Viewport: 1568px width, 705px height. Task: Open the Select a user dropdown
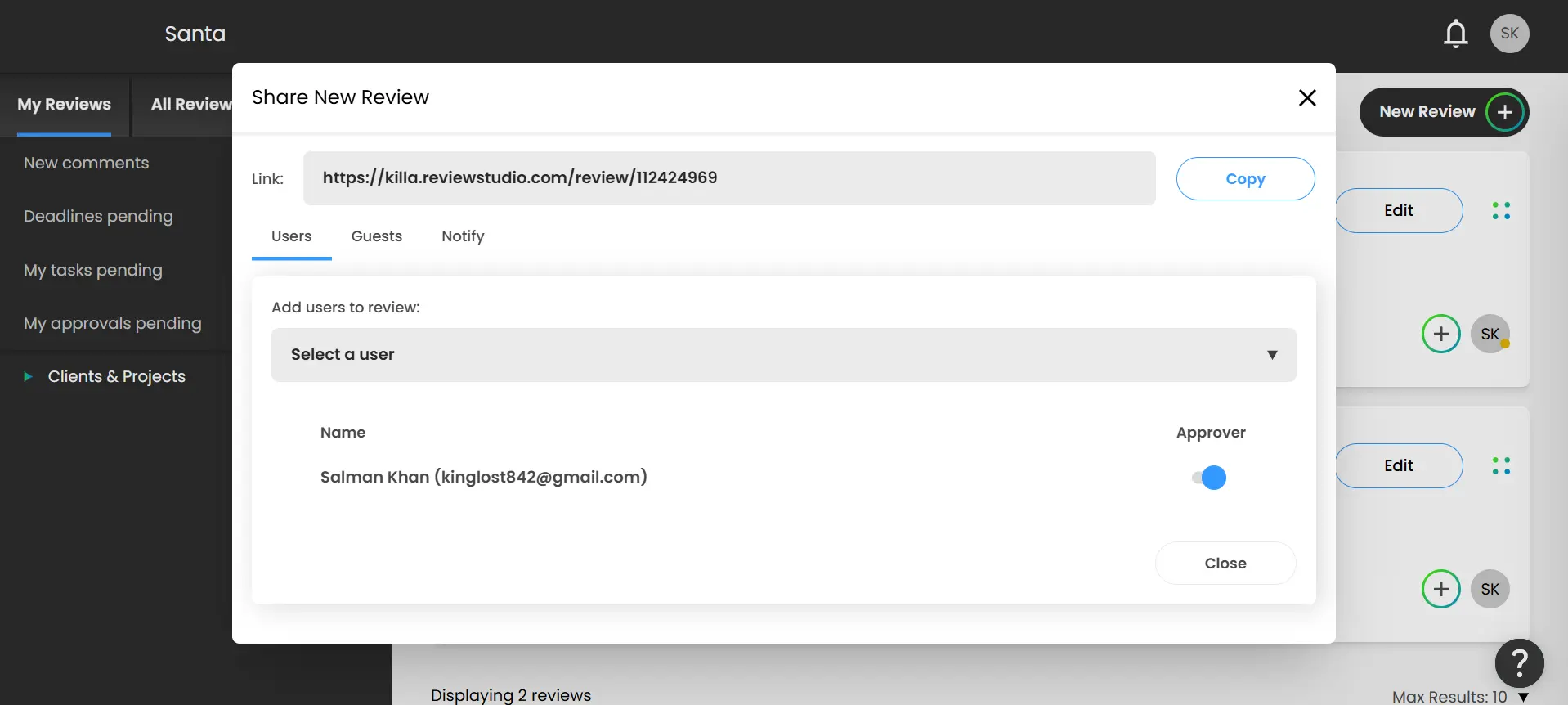[x=783, y=355]
